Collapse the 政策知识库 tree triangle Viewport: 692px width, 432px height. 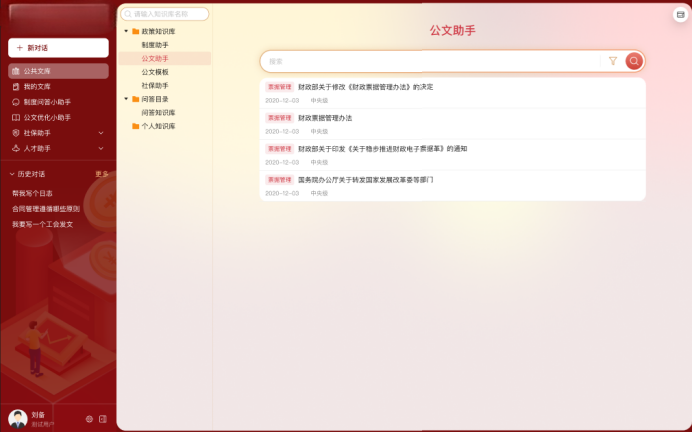(125, 31)
